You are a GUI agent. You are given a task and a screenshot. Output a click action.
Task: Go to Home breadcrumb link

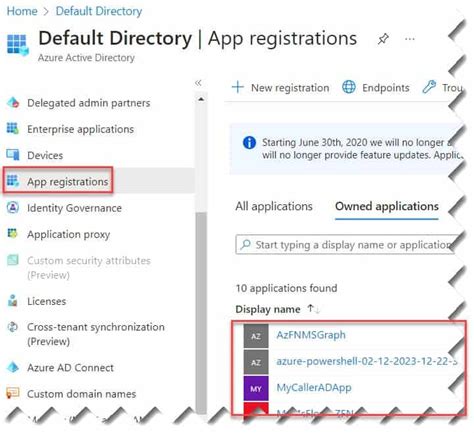22,11
